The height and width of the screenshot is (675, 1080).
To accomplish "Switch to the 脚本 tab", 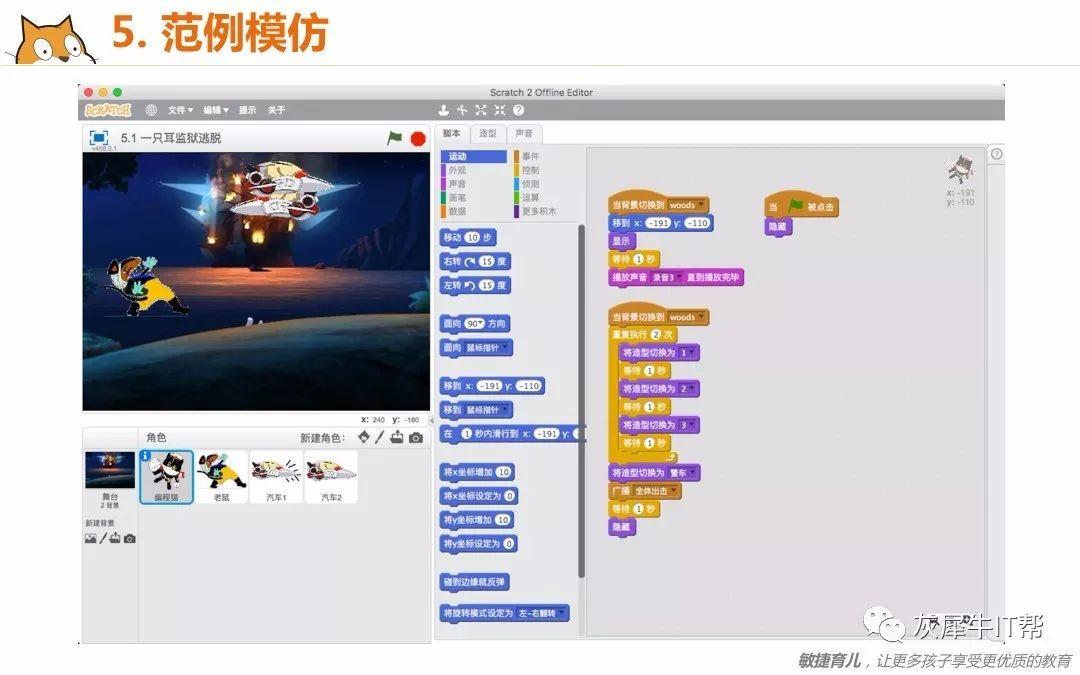I will click(x=452, y=134).
